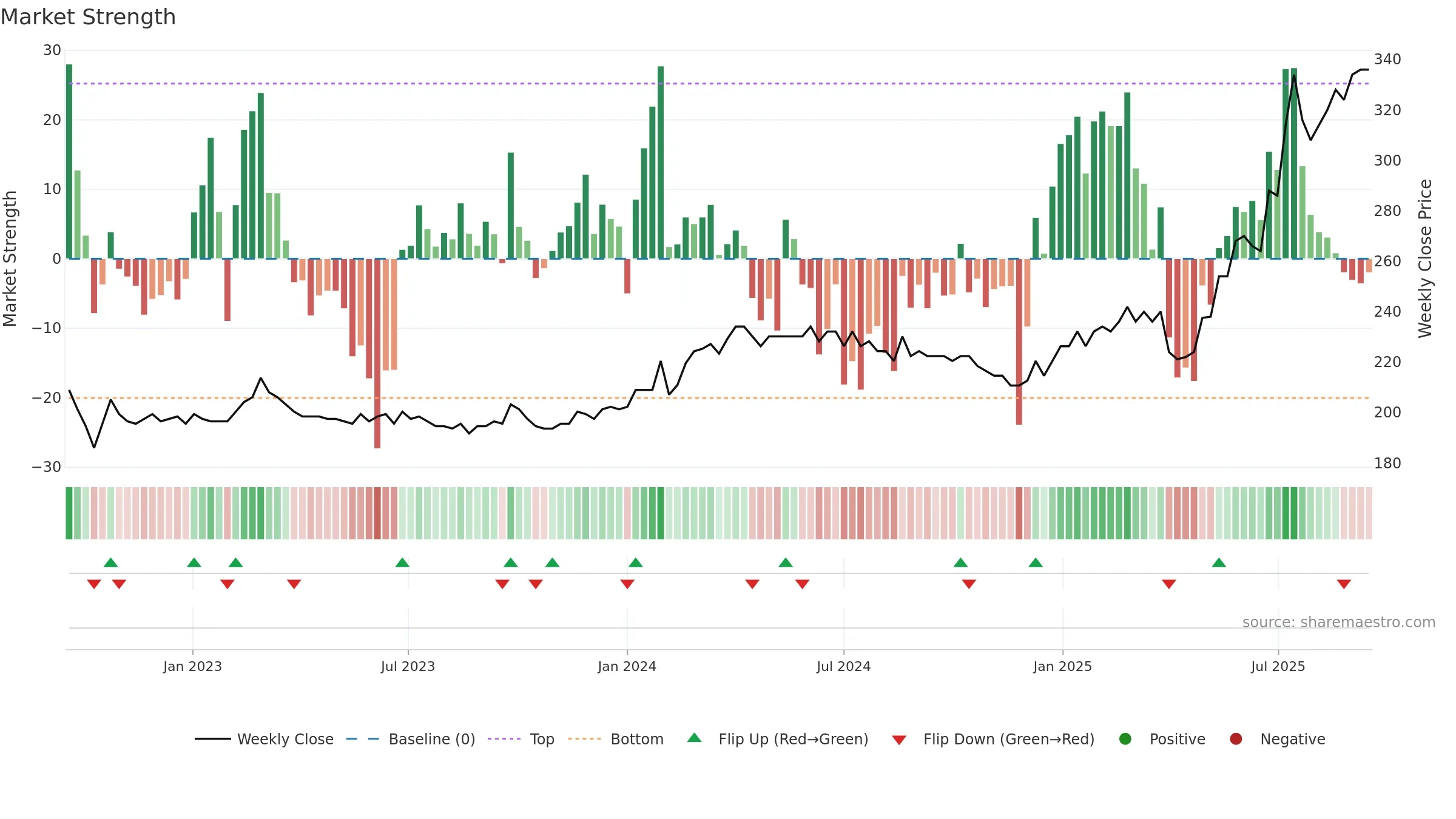Viewport: 1456px width, 819px height.
Task: Click the green Flip Up triangle in legend
Action: [695, 738]
